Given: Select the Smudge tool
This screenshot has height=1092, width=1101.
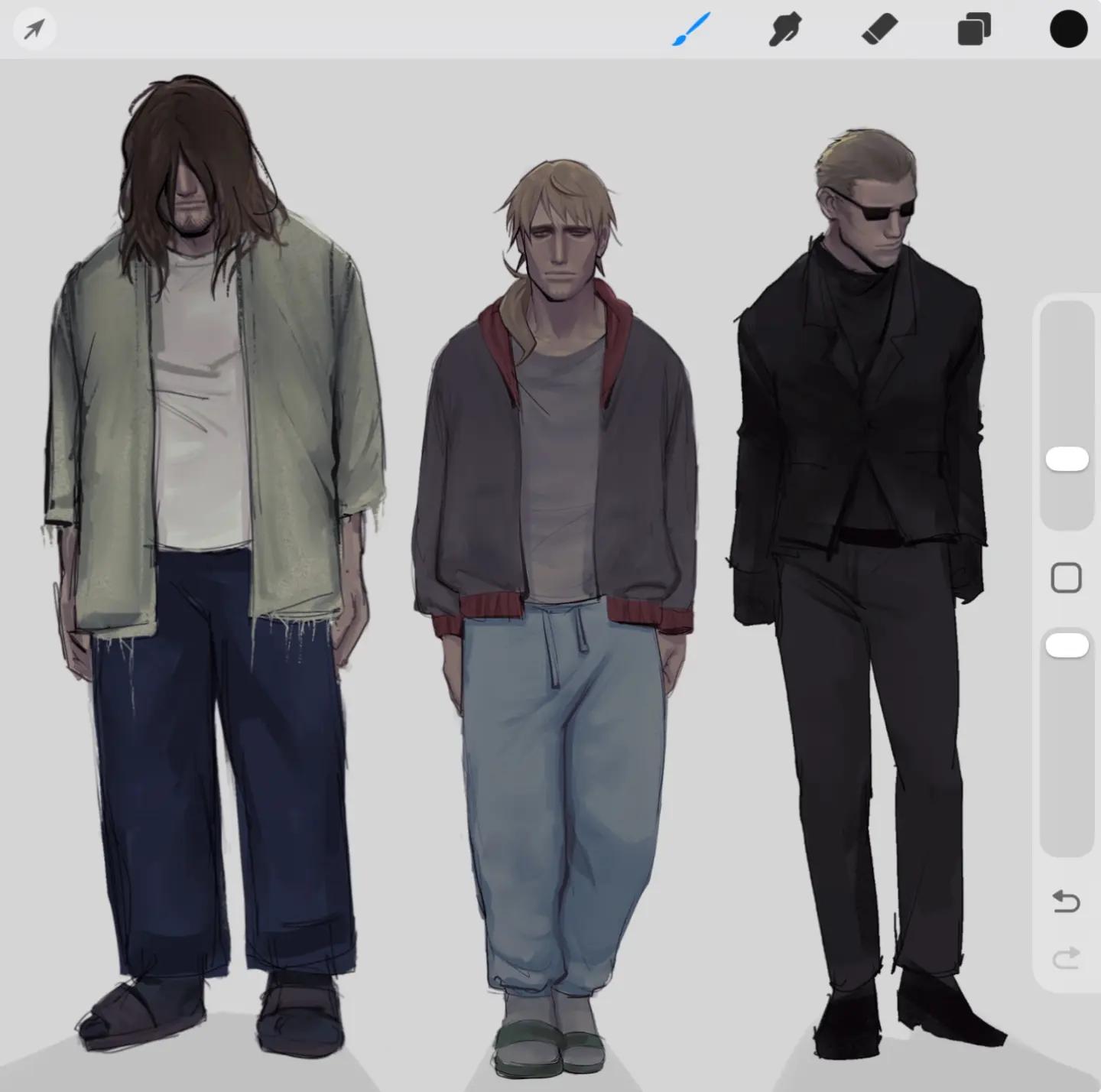Looking at the screenshot, I should tap(784, 30).
